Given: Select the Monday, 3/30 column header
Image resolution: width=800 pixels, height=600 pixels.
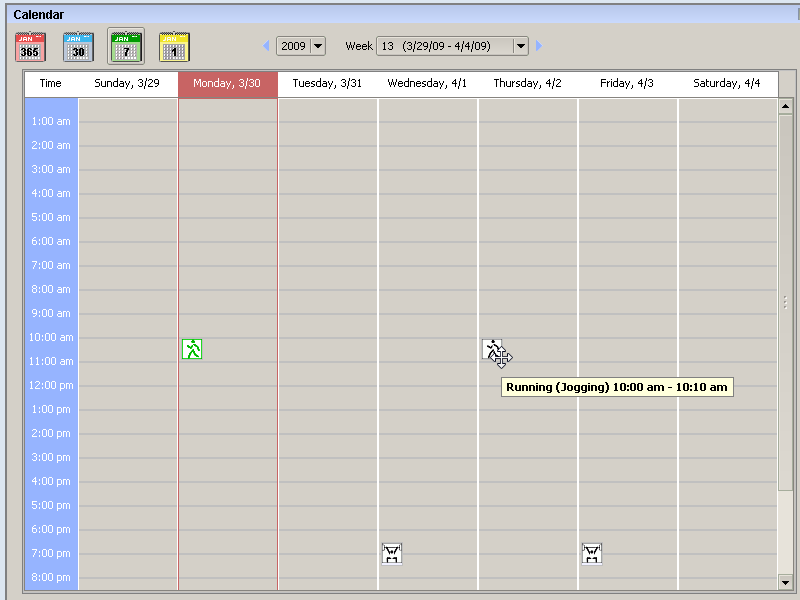Looking at the screenshot, I should [x=227, y=84].
